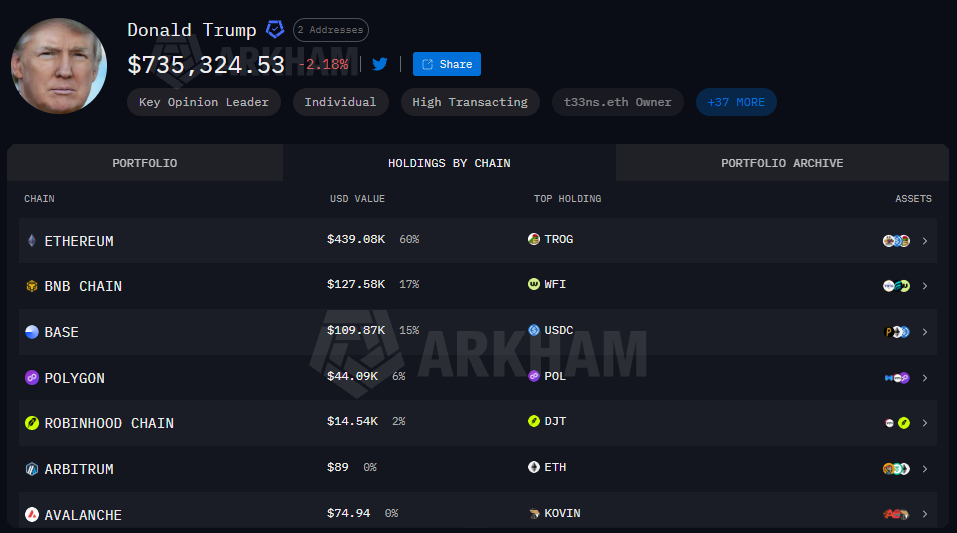957x533 pixels.
Task: Click the 60% share in Ethereum row
Action: pos(409,239)
